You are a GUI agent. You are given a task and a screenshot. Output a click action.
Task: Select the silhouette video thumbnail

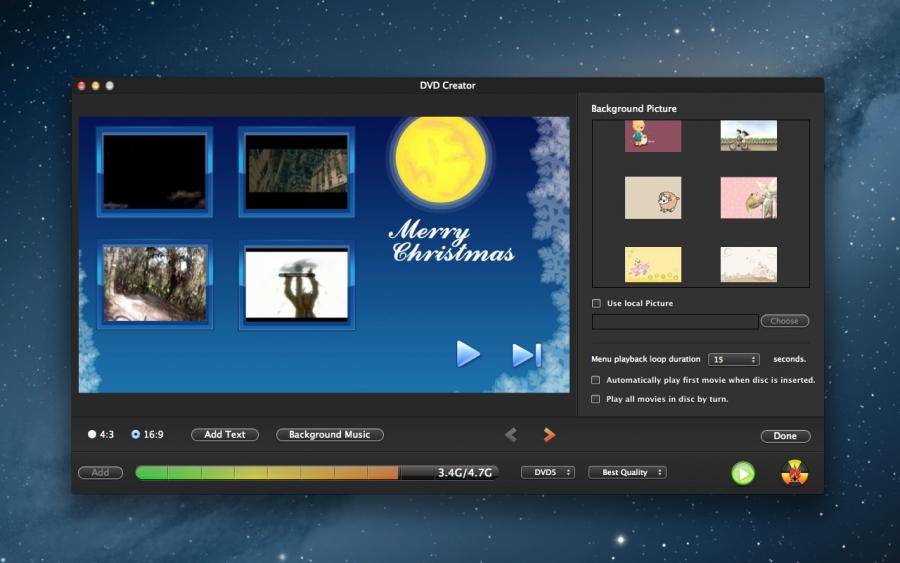pyautogui.click(x=297, y=284)
